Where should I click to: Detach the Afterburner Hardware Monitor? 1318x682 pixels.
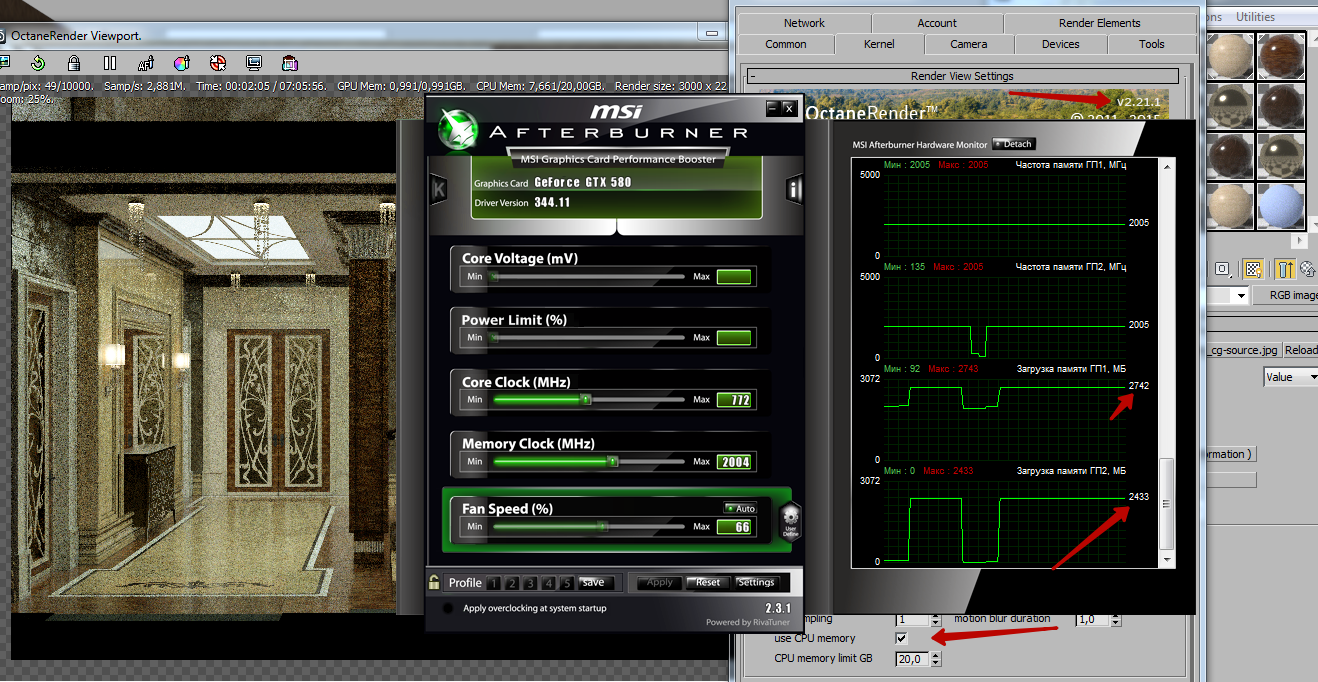[1013, 144]
